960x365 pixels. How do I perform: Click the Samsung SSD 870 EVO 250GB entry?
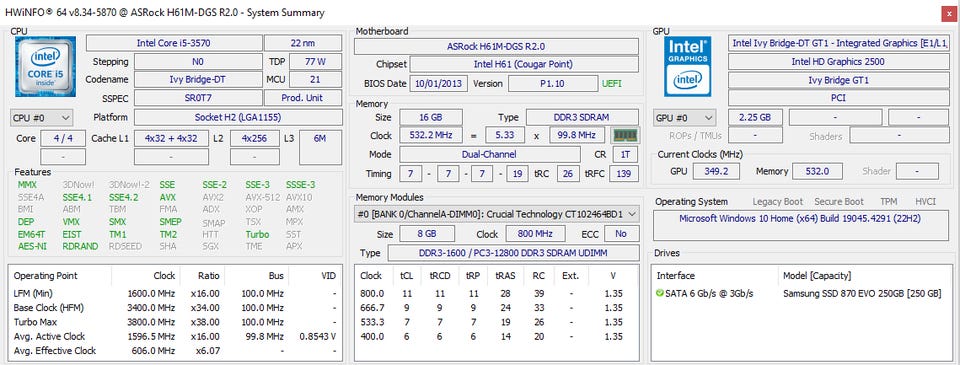point(862,294)
